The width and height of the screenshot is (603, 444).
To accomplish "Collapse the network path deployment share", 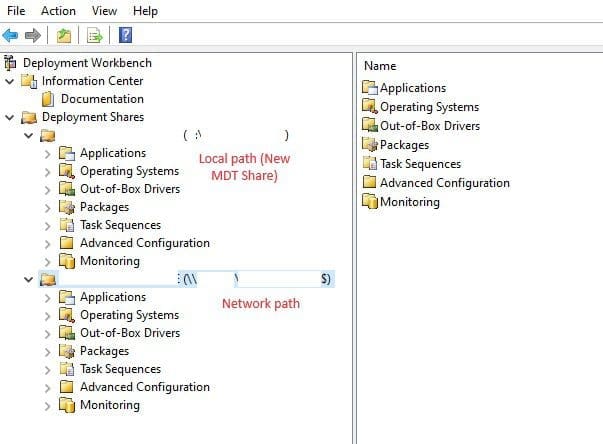I will [29, 279].
